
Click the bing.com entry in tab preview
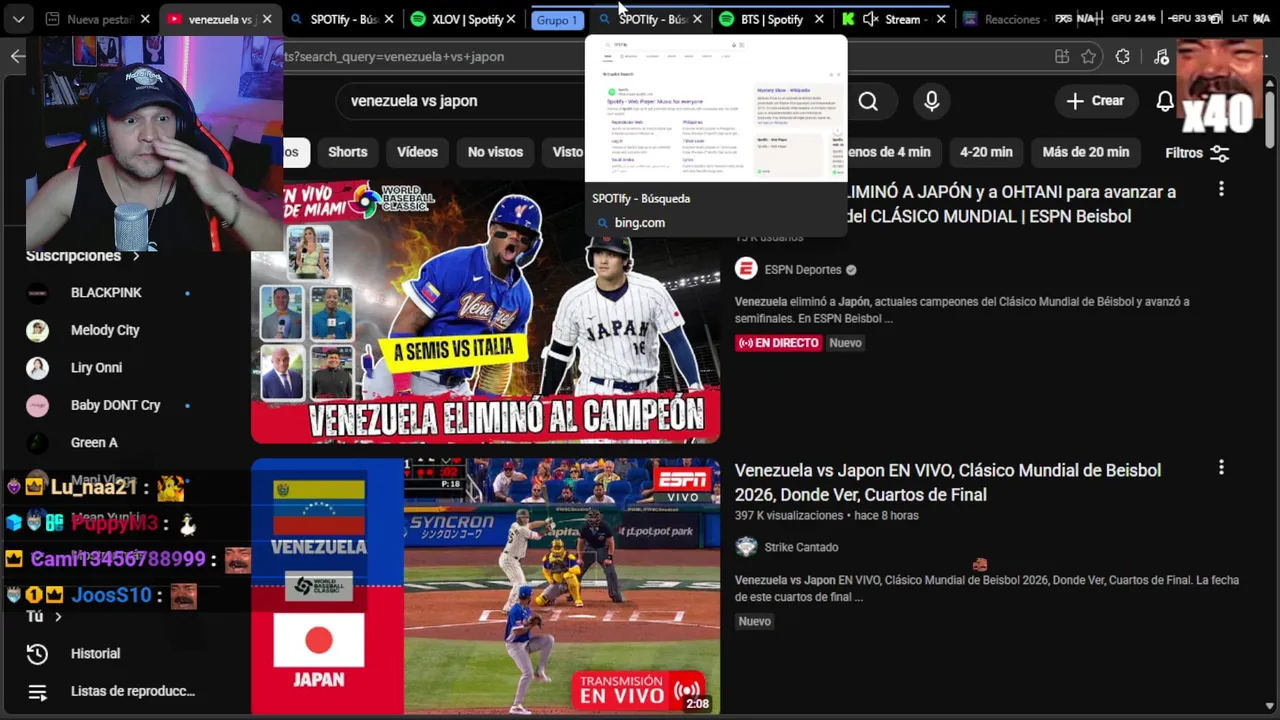point(640,223)
